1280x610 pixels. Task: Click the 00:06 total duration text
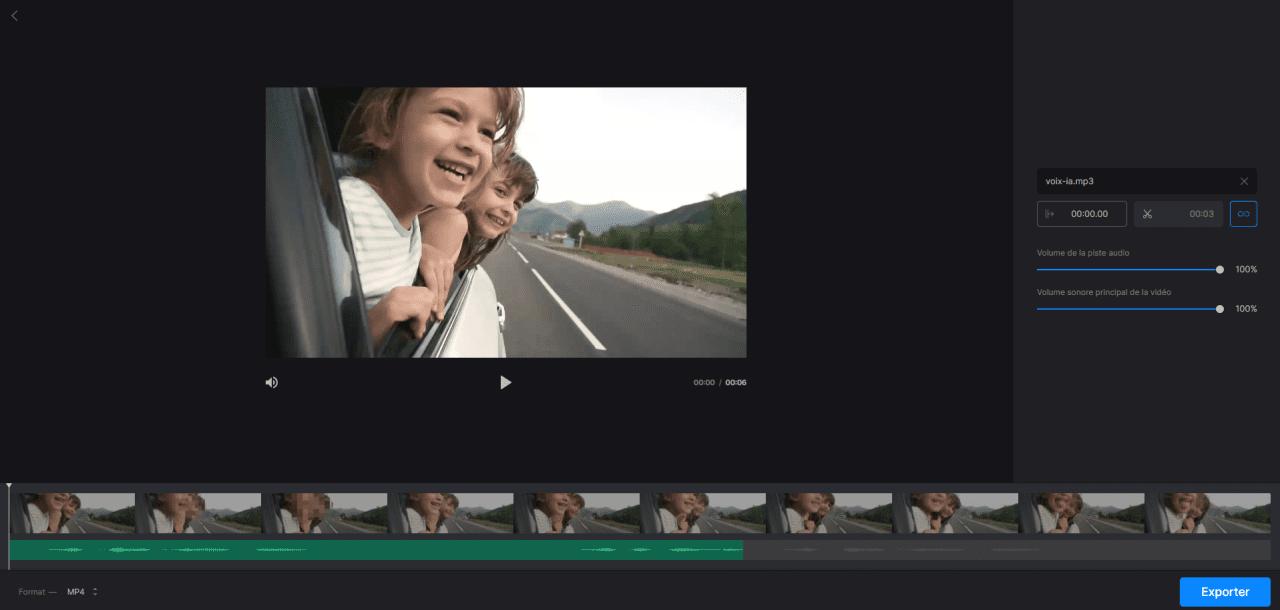tap(736, 383)
